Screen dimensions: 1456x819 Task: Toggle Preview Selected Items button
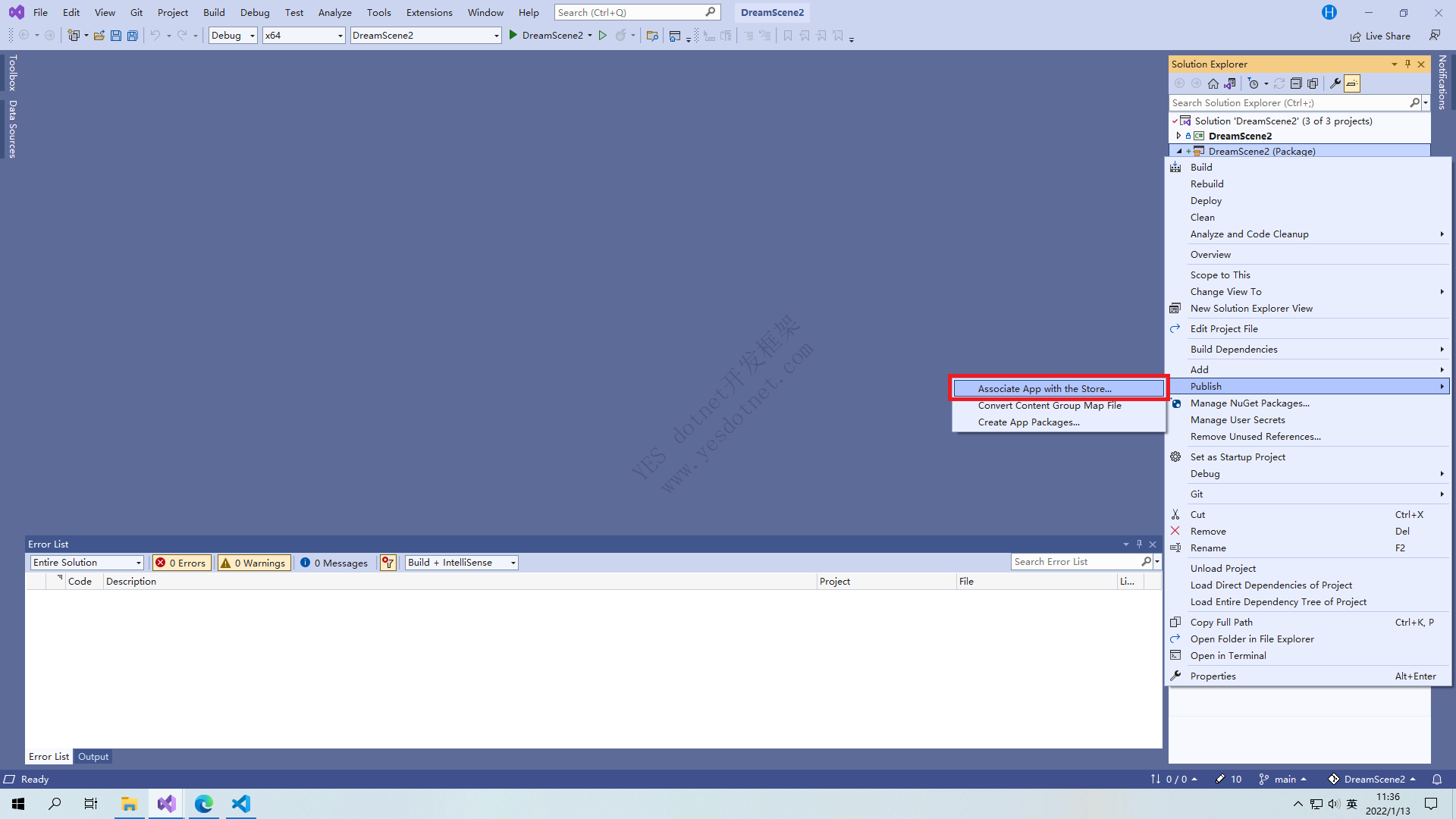[x=1352, y=83]
